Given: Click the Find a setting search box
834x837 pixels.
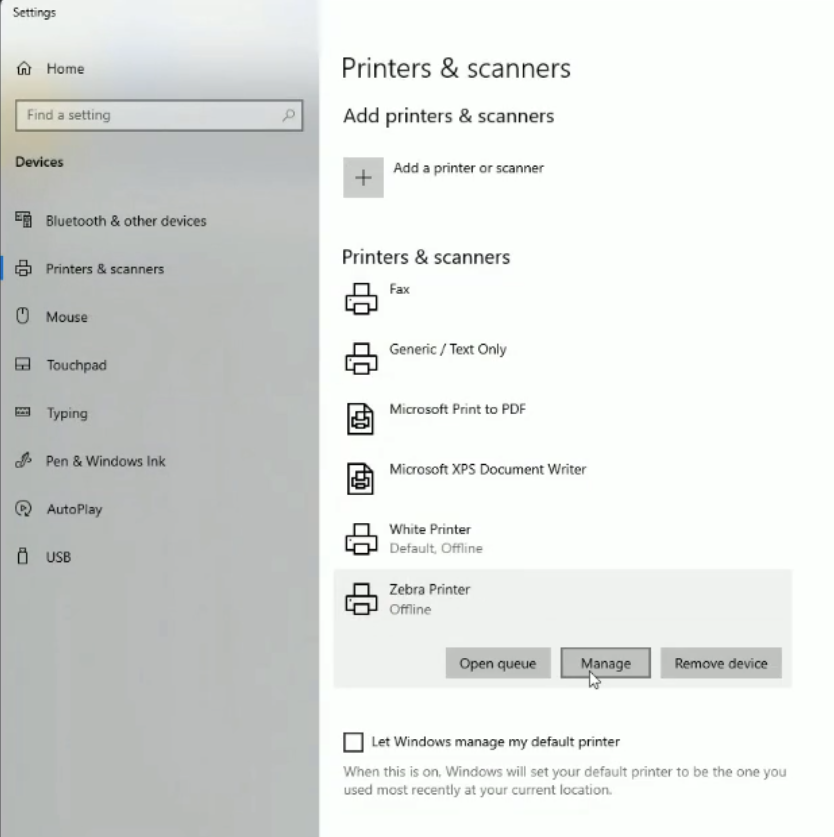Looking at the screenshot, I should coord(159,115).
